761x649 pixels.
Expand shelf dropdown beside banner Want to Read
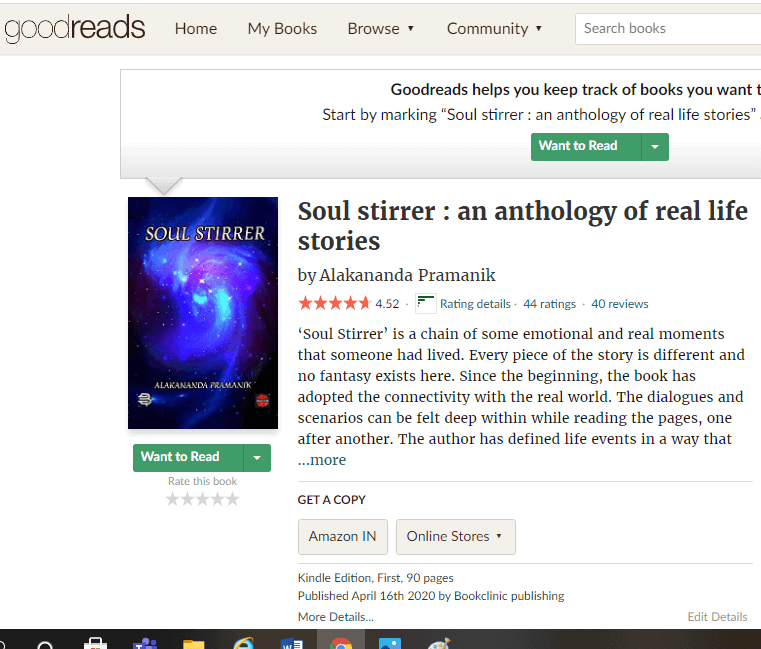[655, 147]
